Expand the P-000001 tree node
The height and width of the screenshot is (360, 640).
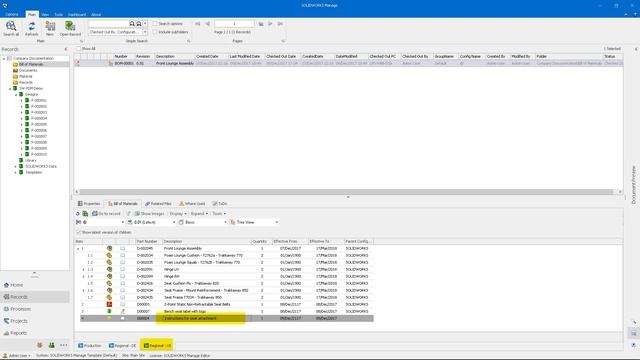tap(22, 100)
